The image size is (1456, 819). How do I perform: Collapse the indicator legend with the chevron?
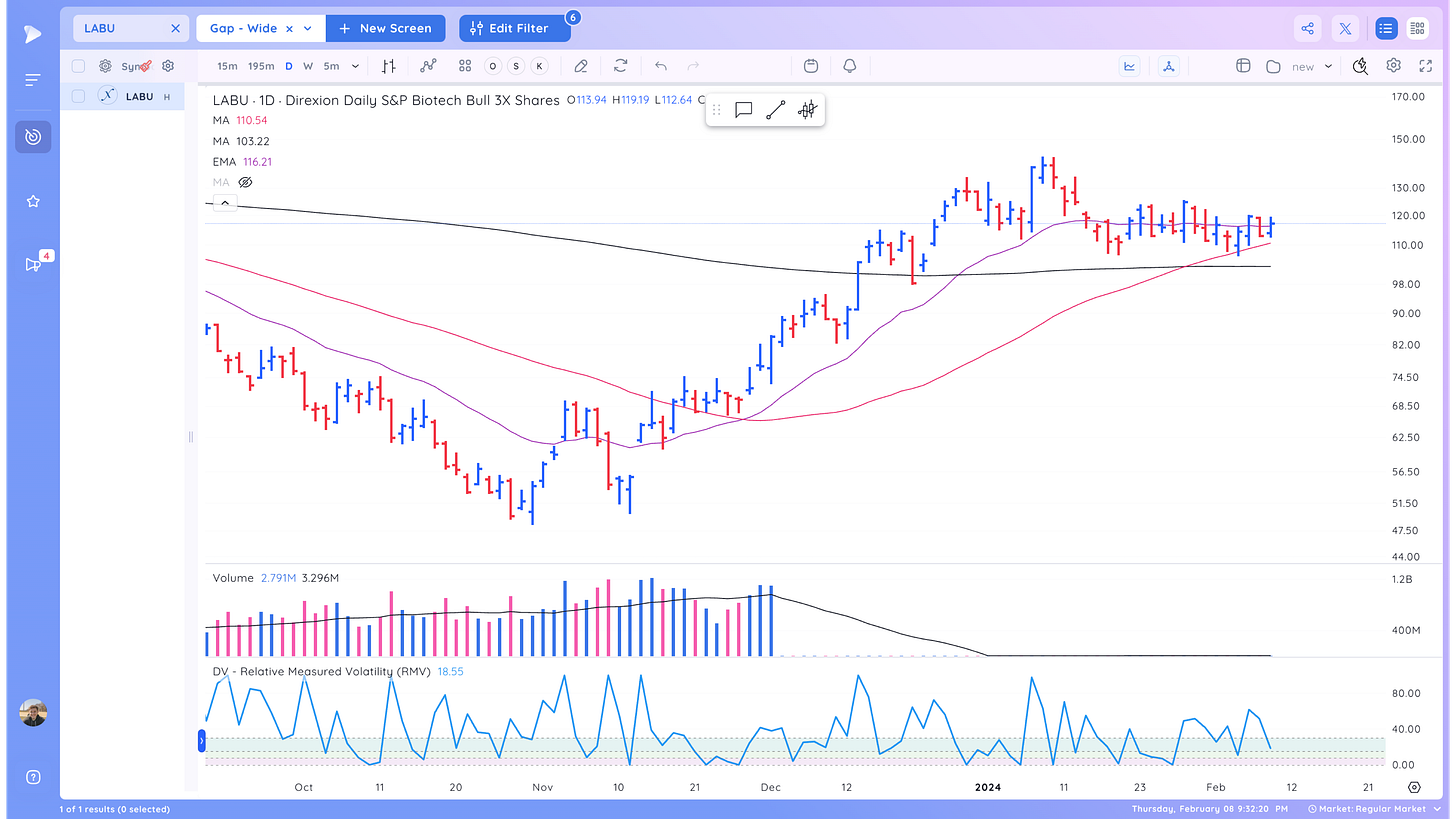coord(225,203)
